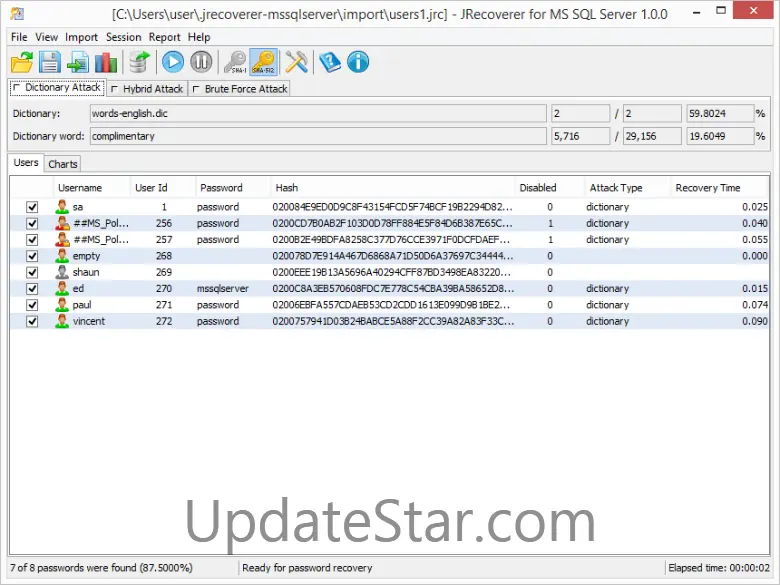Screen dimensions: 780x585
Task: Uncheck the vincent user checkbox
Action: tap(32, 321)
